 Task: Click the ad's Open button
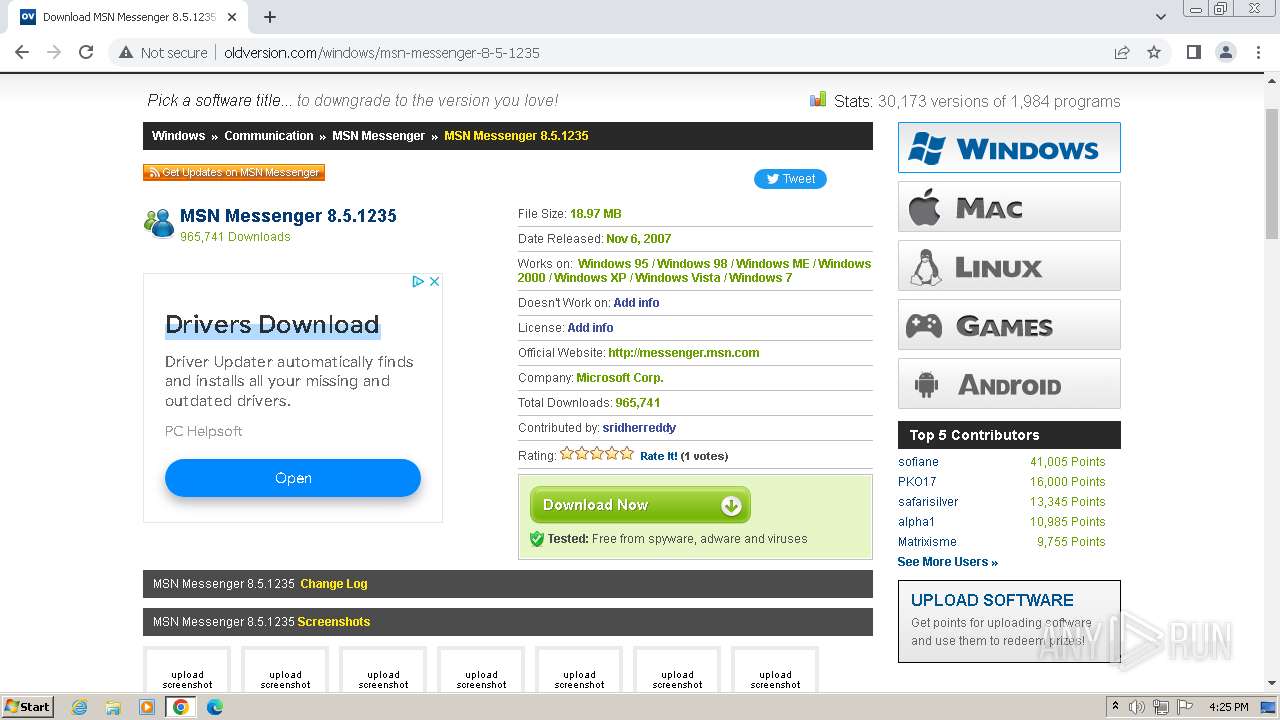[293, 478]
